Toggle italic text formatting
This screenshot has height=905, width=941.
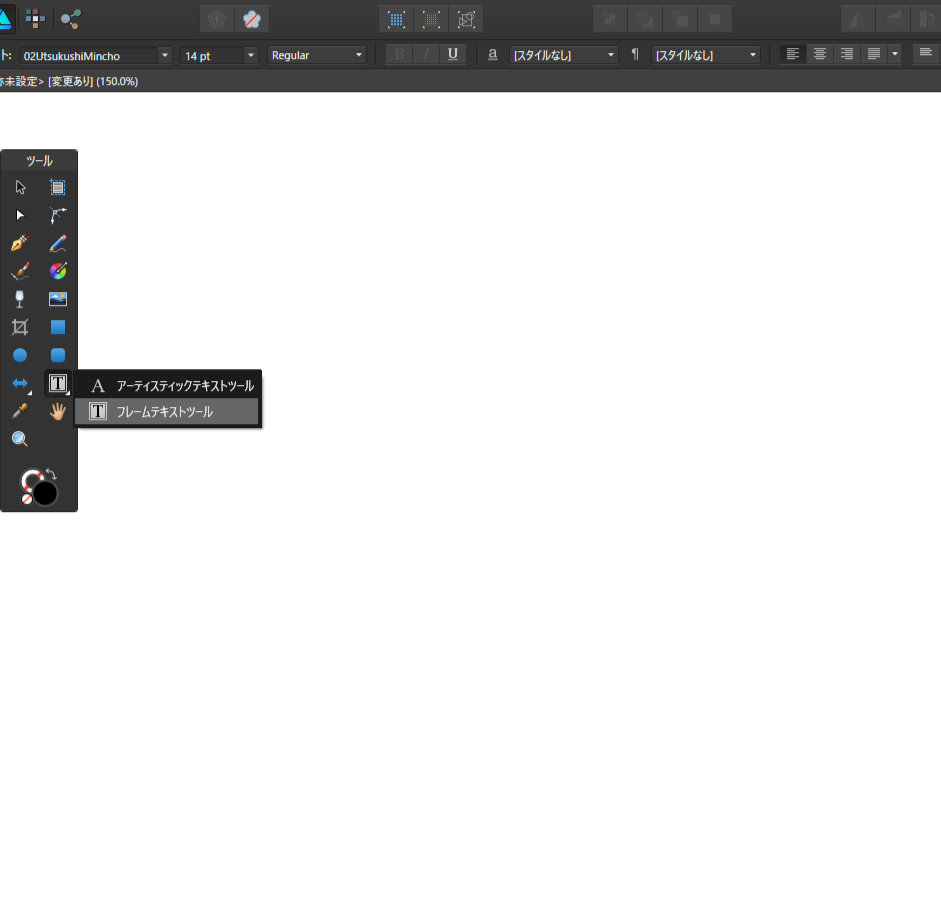426,55
